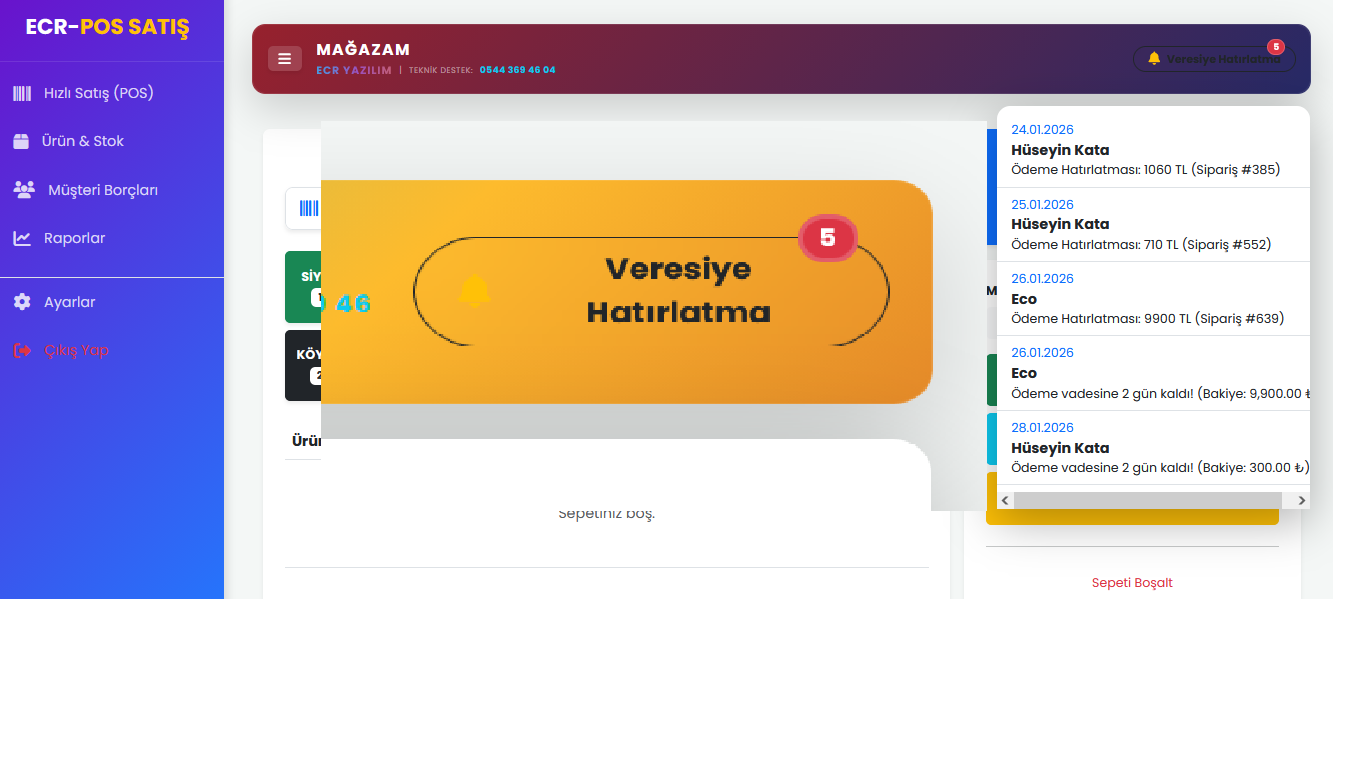Click the box icon beside Ürün & Stok

click(21, 141)
